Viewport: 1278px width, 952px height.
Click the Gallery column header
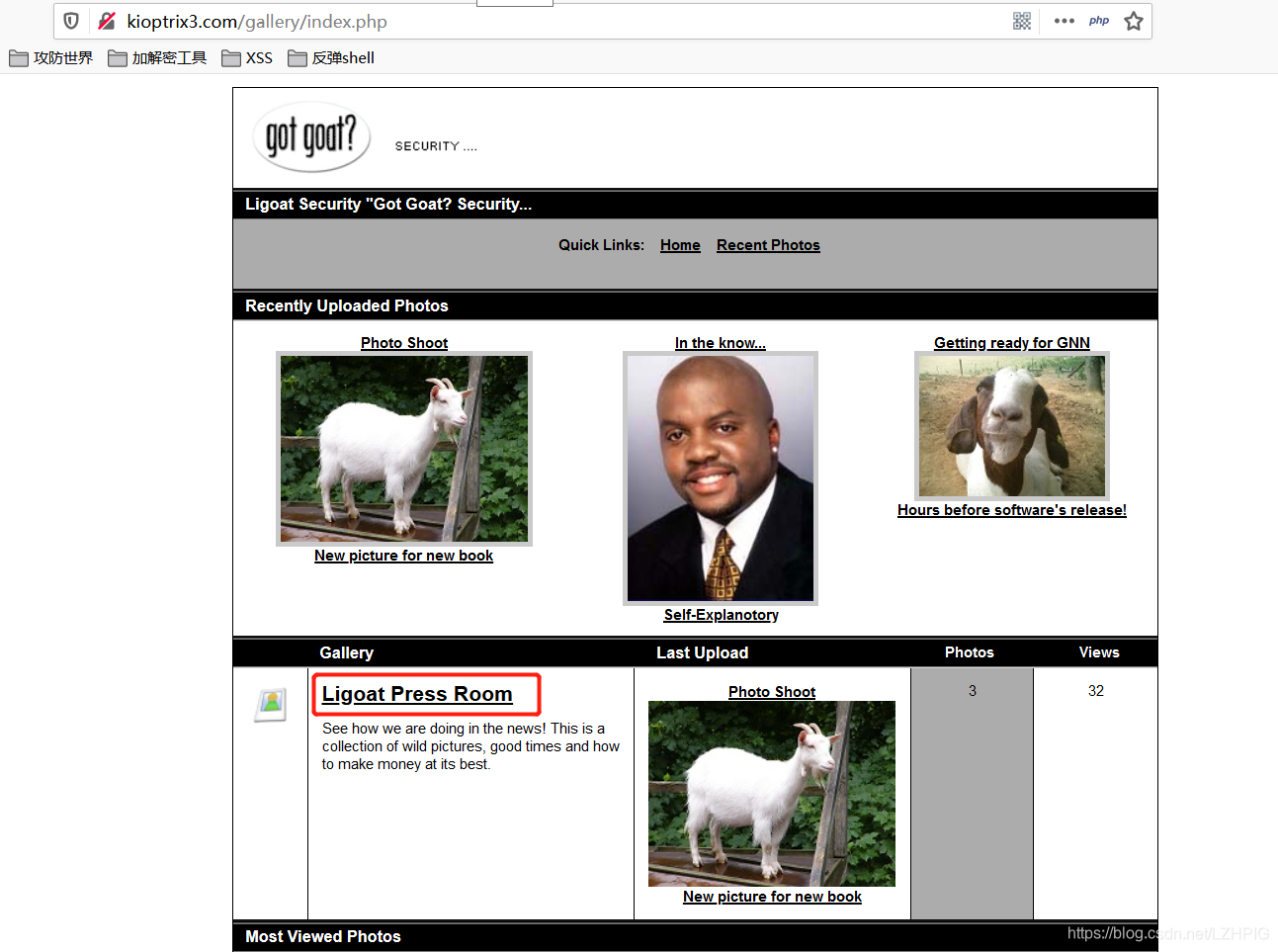[346, 652]
